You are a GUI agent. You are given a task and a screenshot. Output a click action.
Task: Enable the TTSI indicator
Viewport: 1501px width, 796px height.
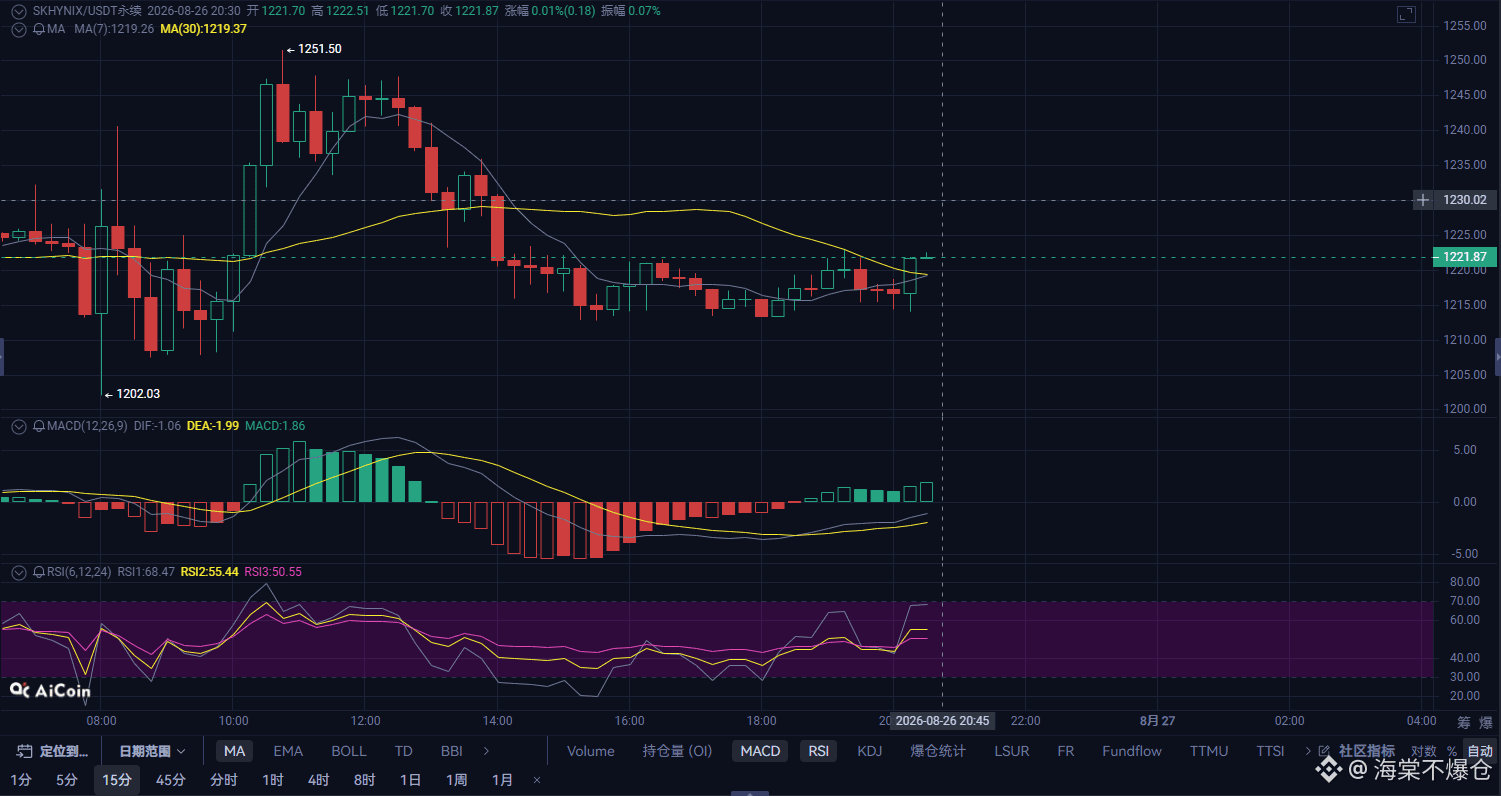(x=1270, y=751)
